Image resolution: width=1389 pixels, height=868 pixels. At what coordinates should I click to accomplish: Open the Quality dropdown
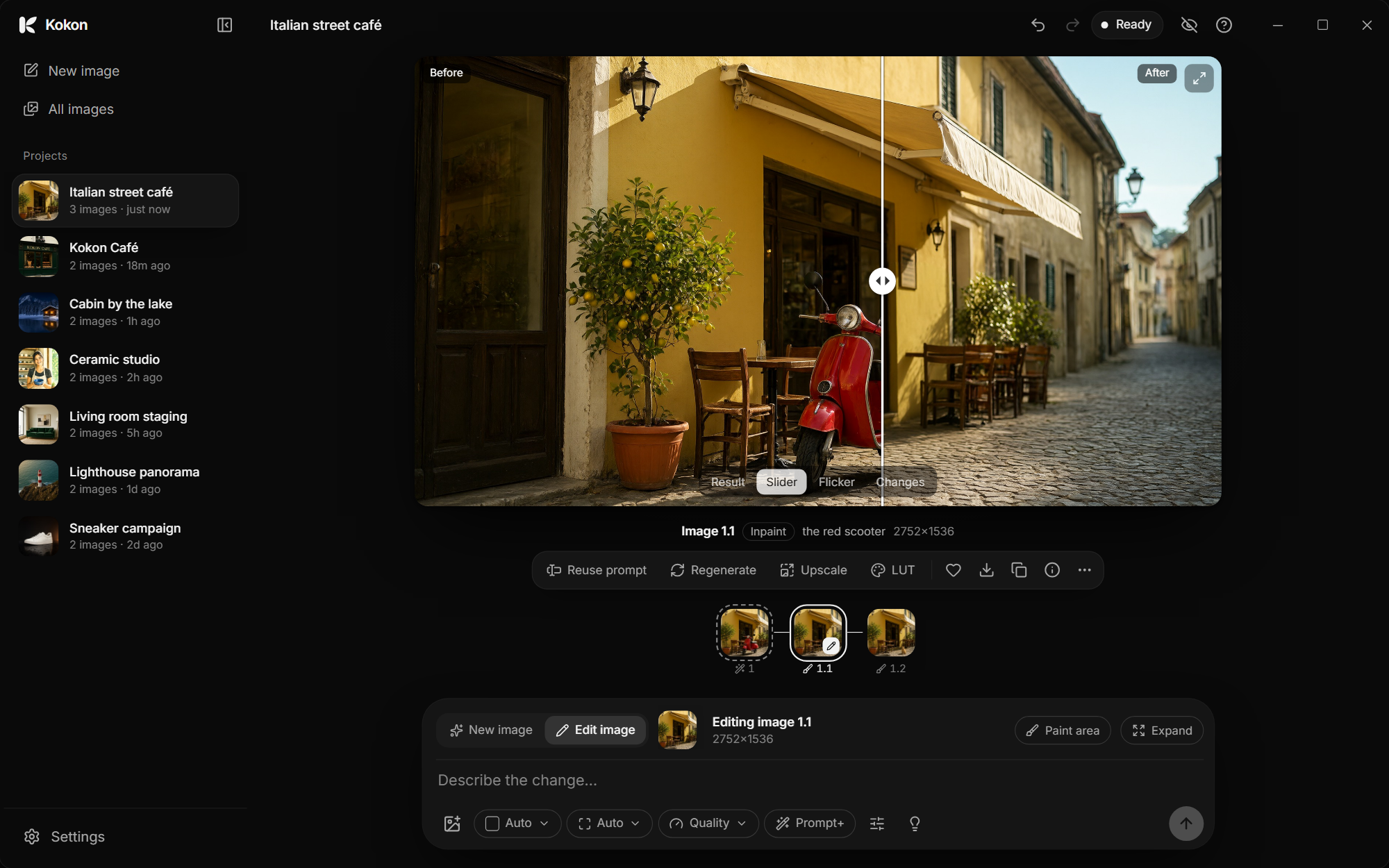pos(708,824)
